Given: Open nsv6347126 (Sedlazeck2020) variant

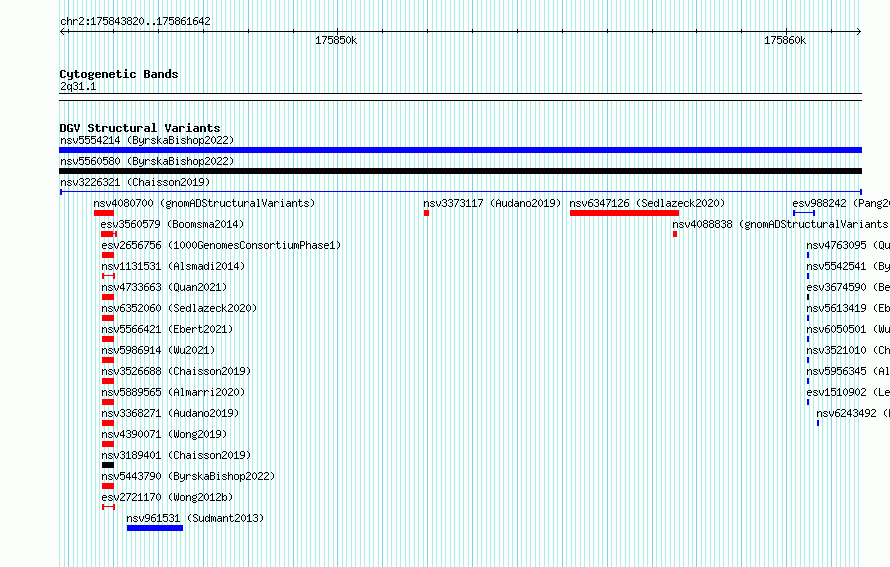Looking at the screenshot, I should pyautogui.click(x=648, y=203).
